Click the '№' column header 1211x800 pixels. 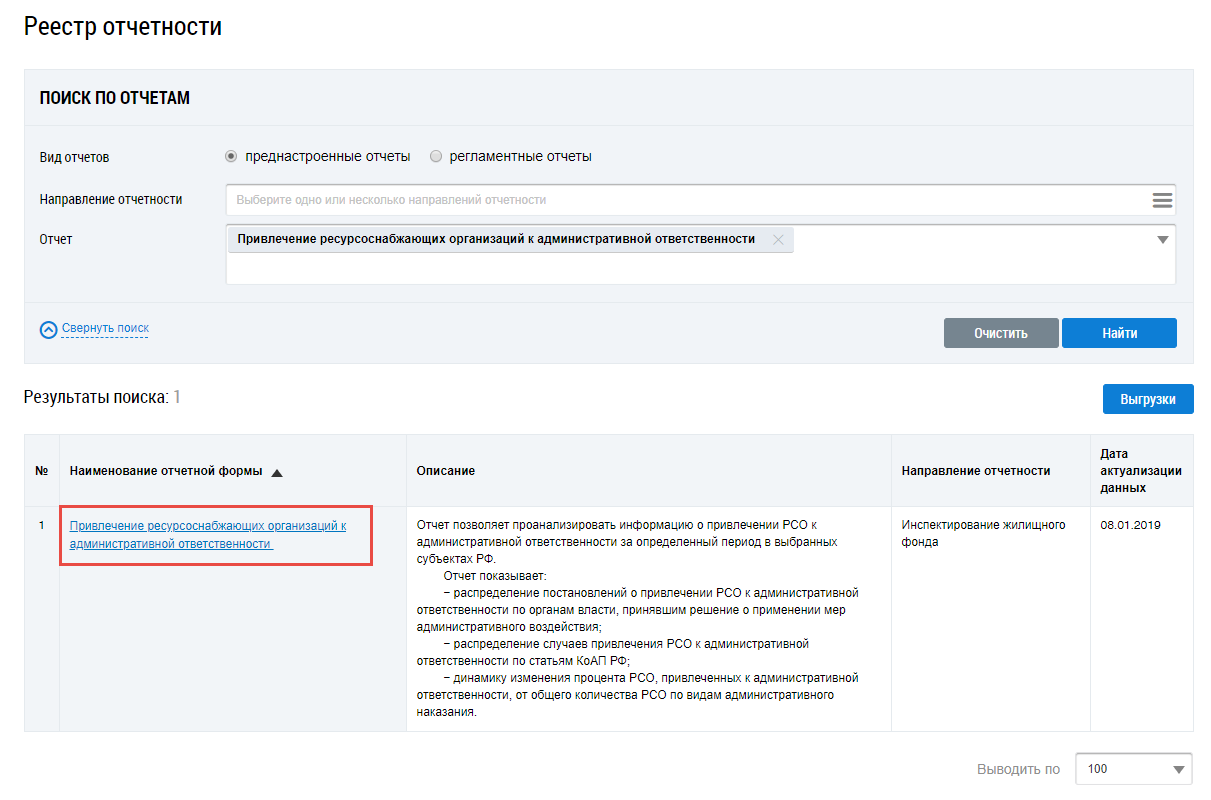coord(42,471)
